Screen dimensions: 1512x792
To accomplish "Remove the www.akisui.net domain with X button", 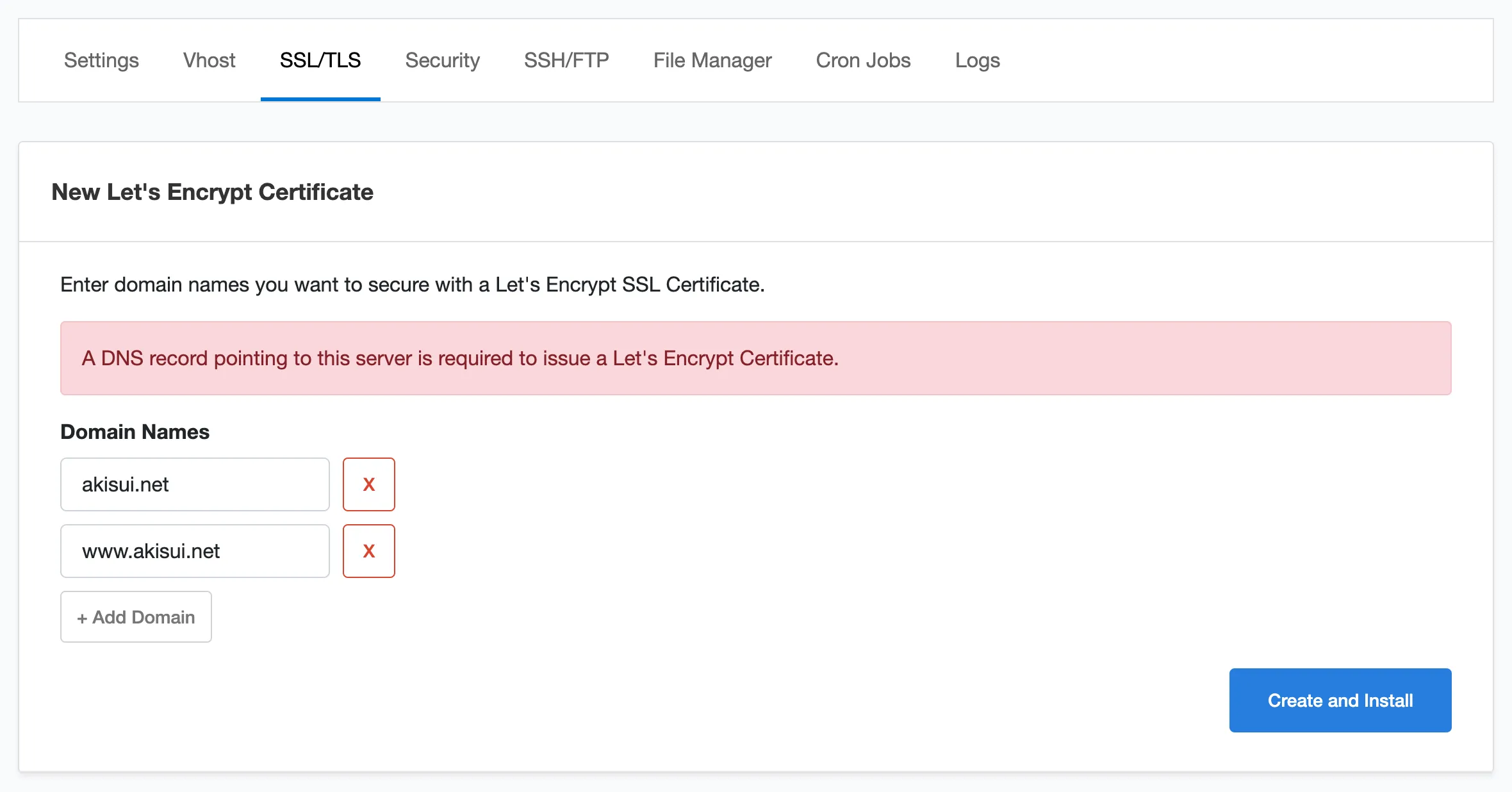I will pyautogui.click(x=369, y=551).
